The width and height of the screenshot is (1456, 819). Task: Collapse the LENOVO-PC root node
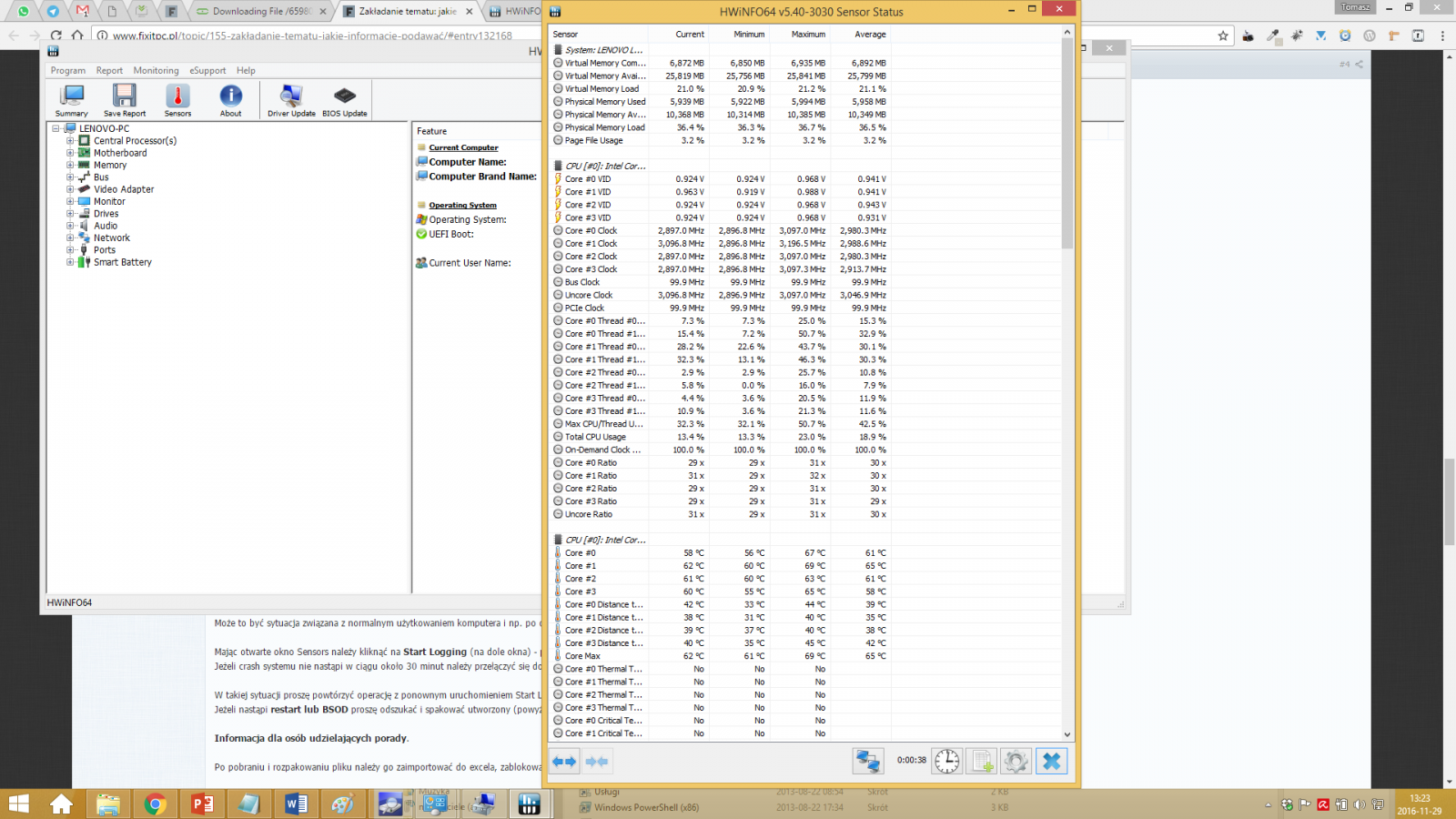[56, 128]
